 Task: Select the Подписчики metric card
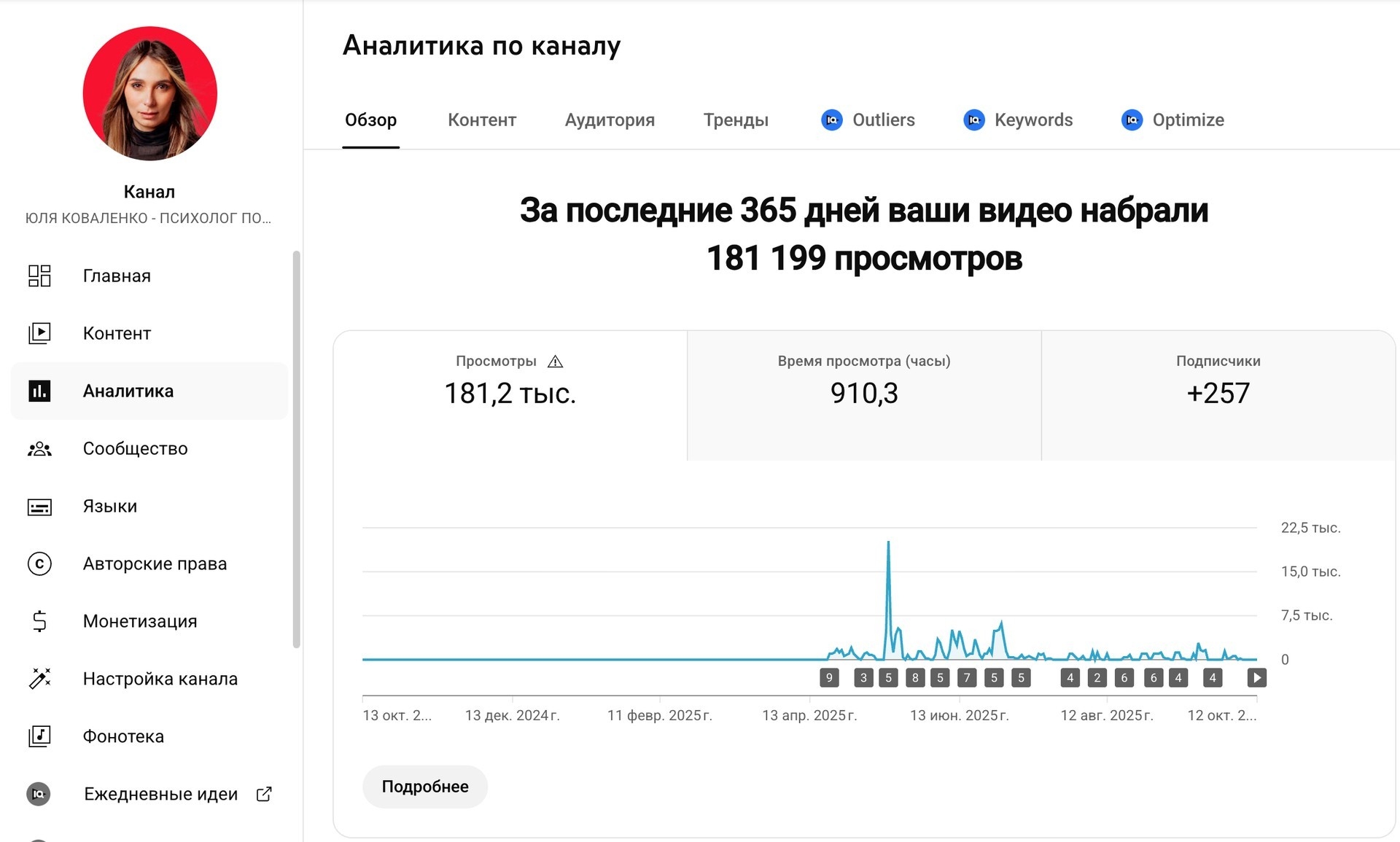(1218, 394)
